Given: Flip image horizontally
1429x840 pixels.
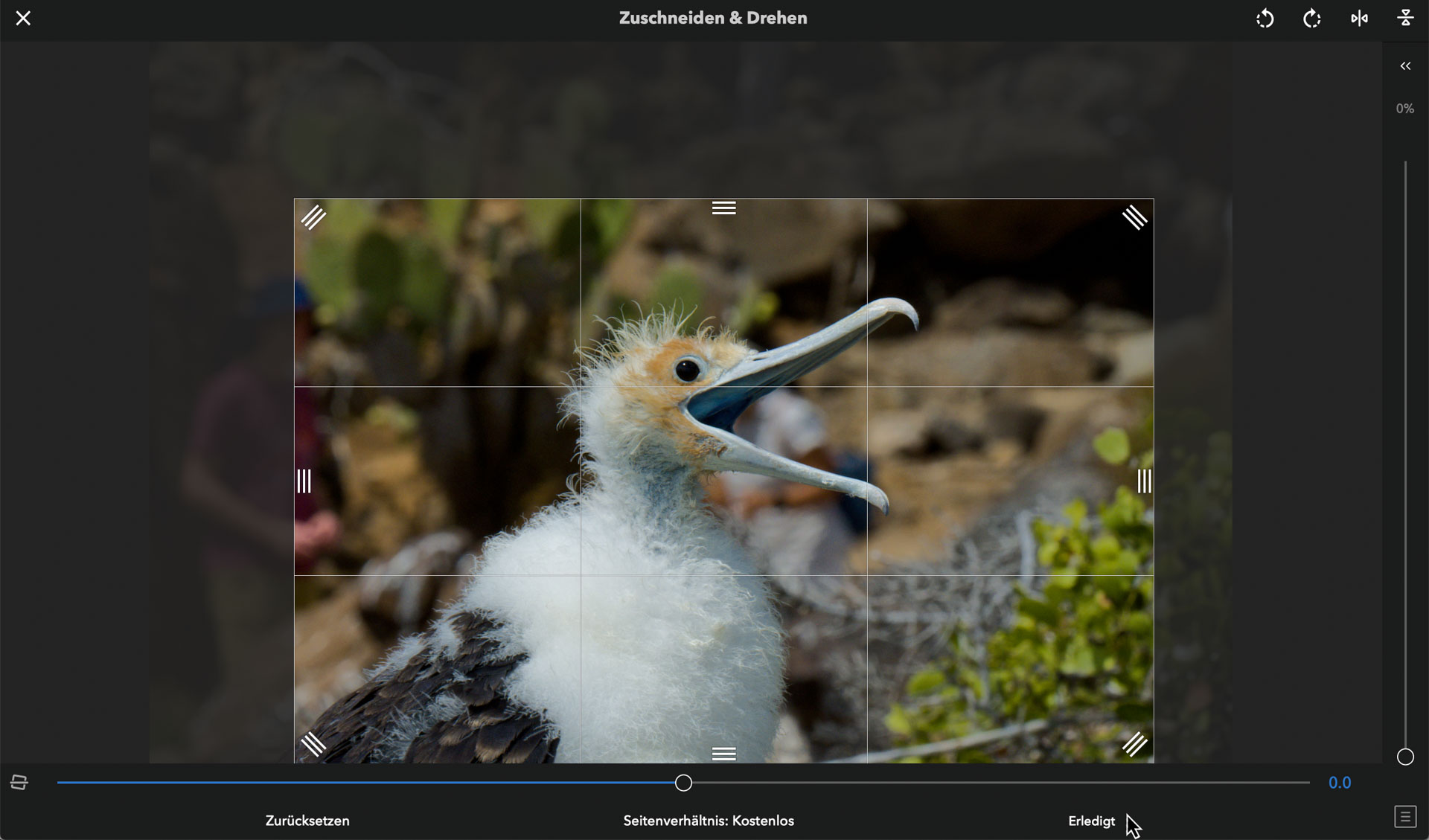Looking at the screenshot, I should coord(1359,18).
